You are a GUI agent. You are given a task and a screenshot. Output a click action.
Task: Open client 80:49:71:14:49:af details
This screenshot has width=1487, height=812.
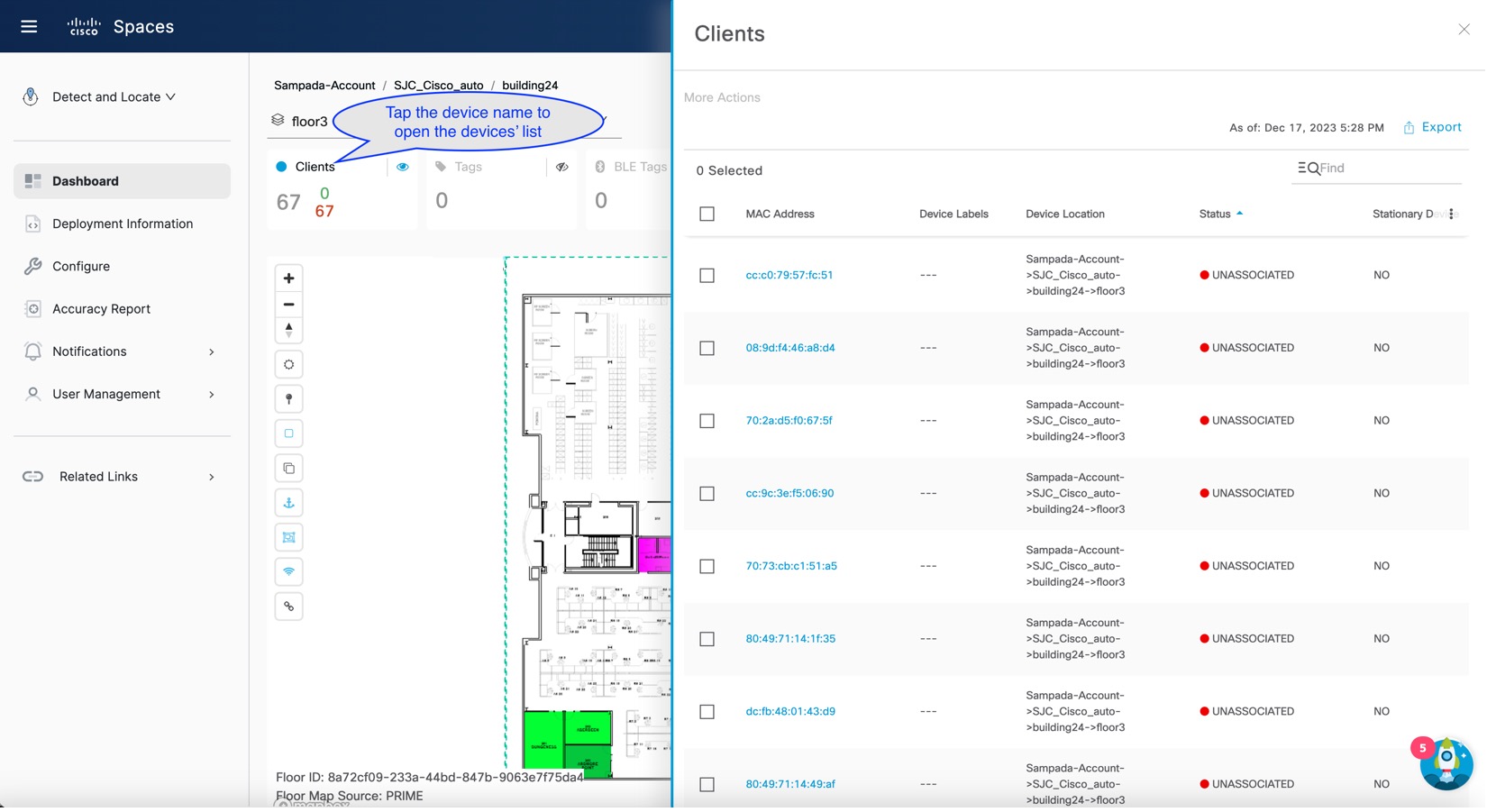pyautogui.click(x=790, y=784)
